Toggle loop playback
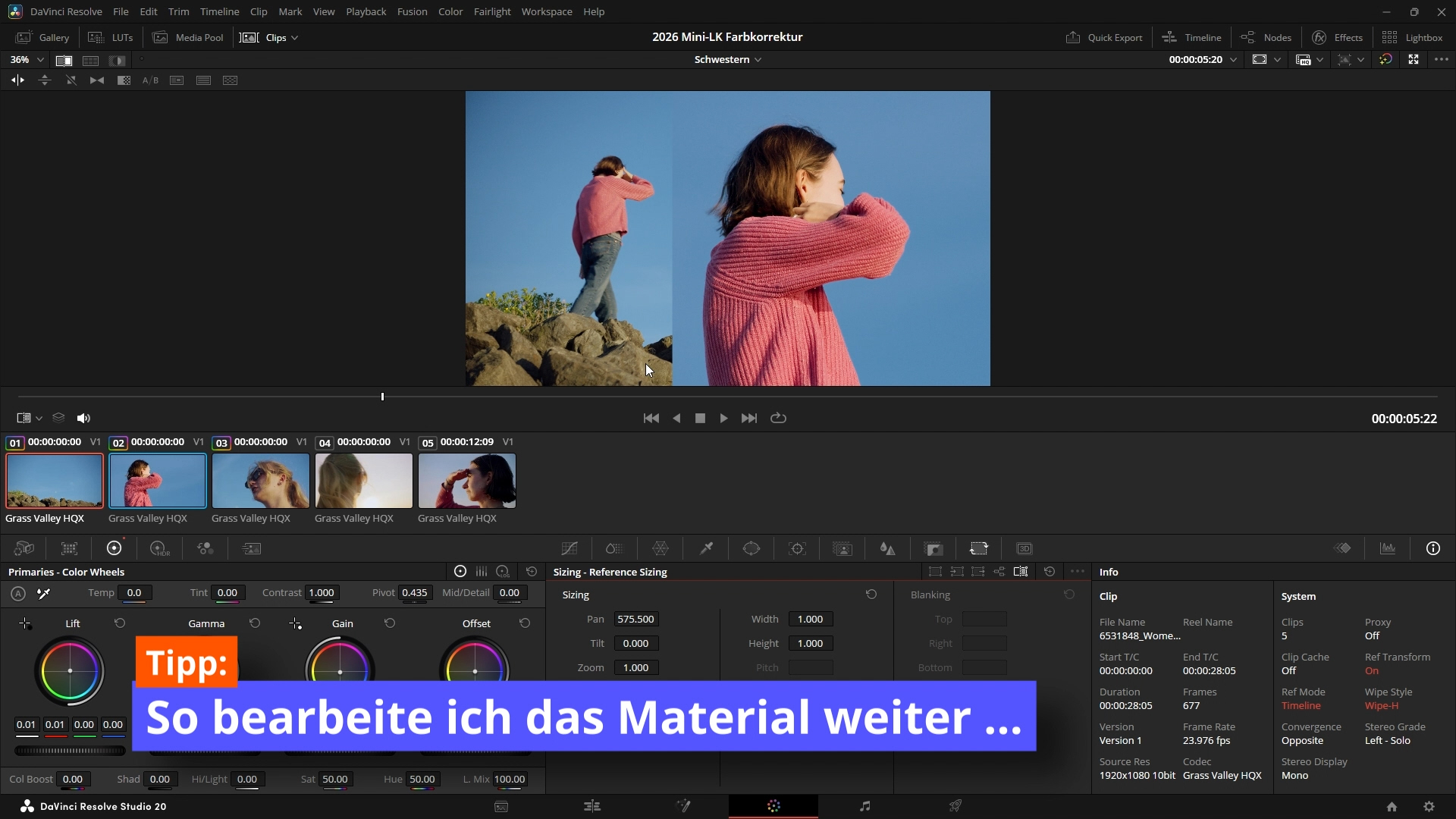1456x819 pixels. click(778, 418)
